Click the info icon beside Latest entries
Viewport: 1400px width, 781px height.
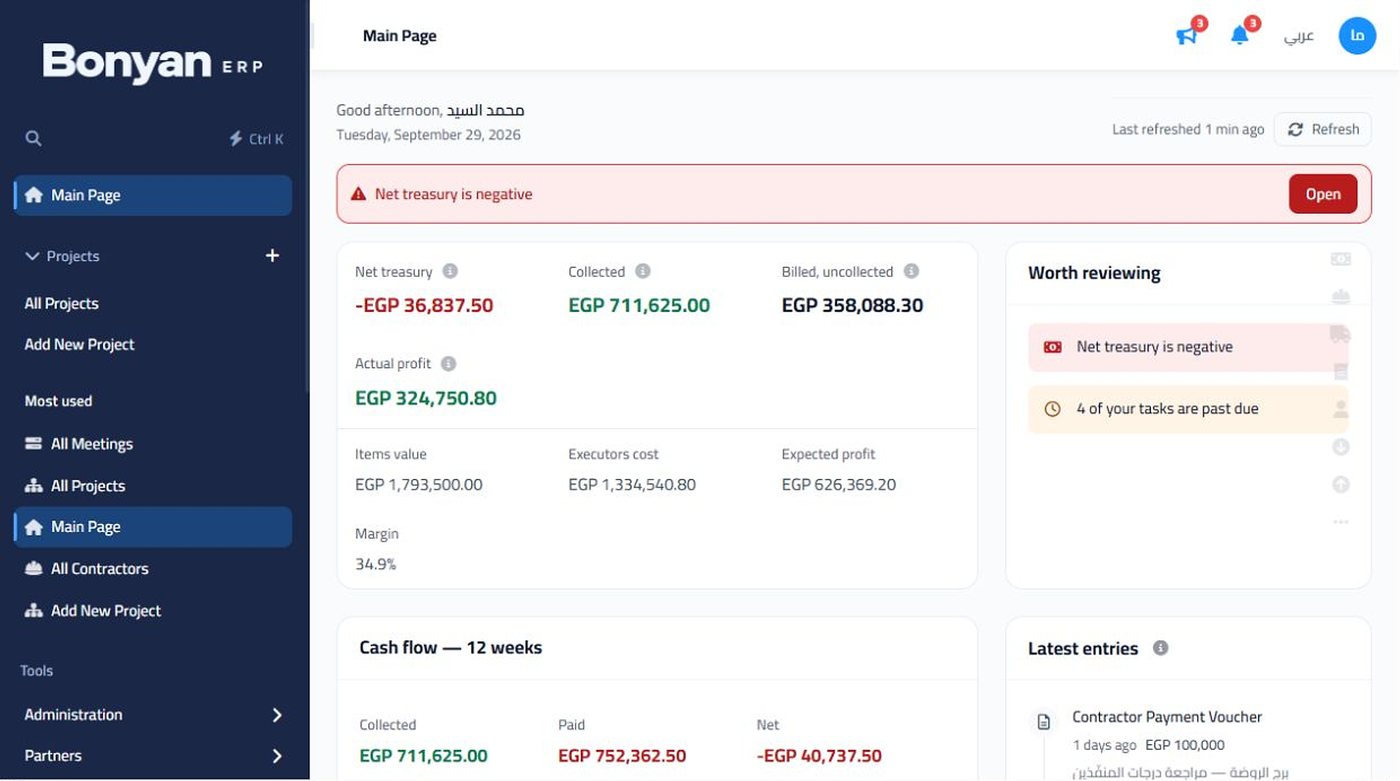1160,648
